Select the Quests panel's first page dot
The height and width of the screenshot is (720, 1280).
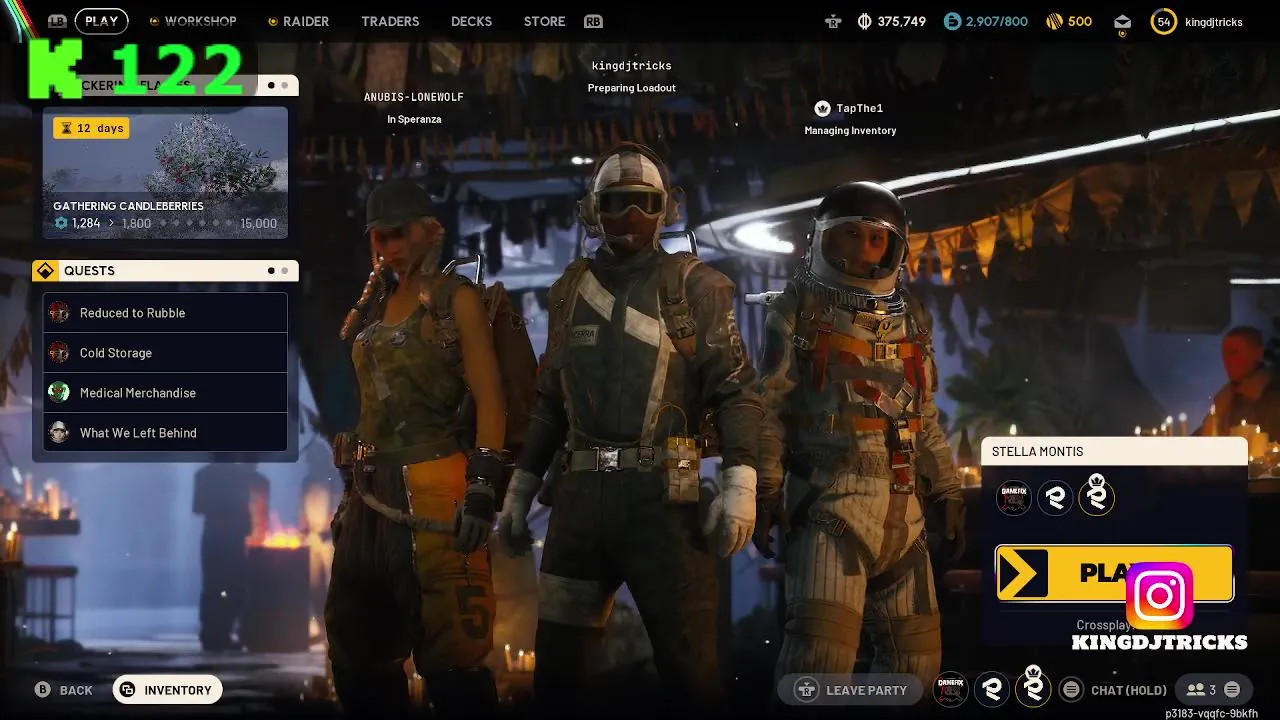pos(271,271)
